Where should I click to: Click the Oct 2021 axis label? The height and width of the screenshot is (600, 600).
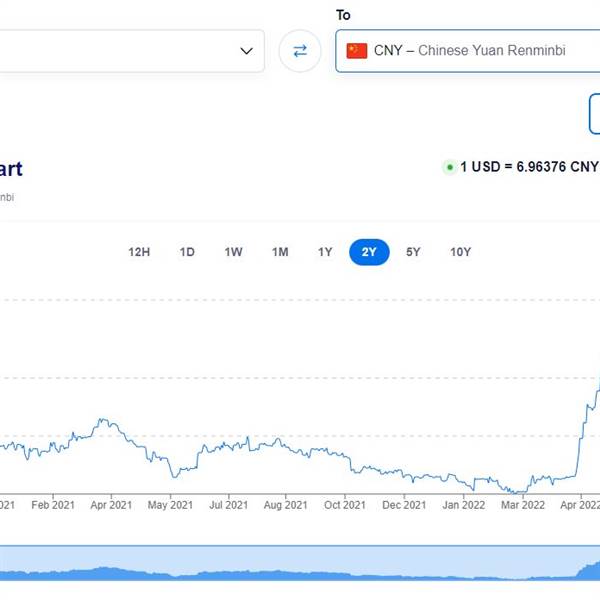[x=346, y=505]
